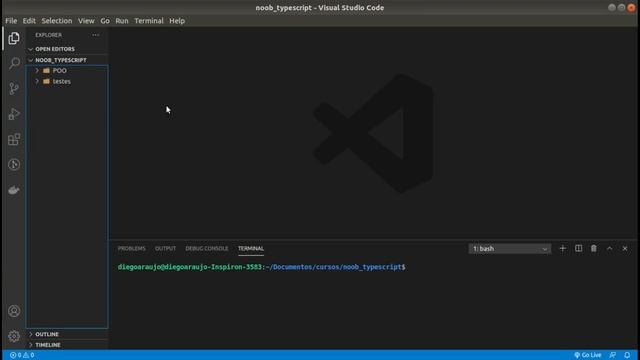Open the Selection menu

click(57, 21)
